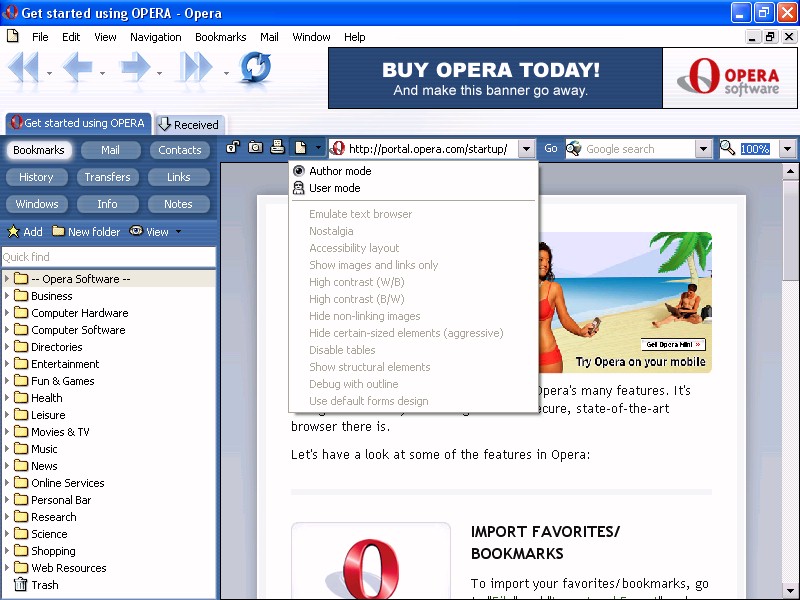The image size is (800, 600).
Task: Open the Bookmarks menu in the menu bar
Action: [220, 37]
